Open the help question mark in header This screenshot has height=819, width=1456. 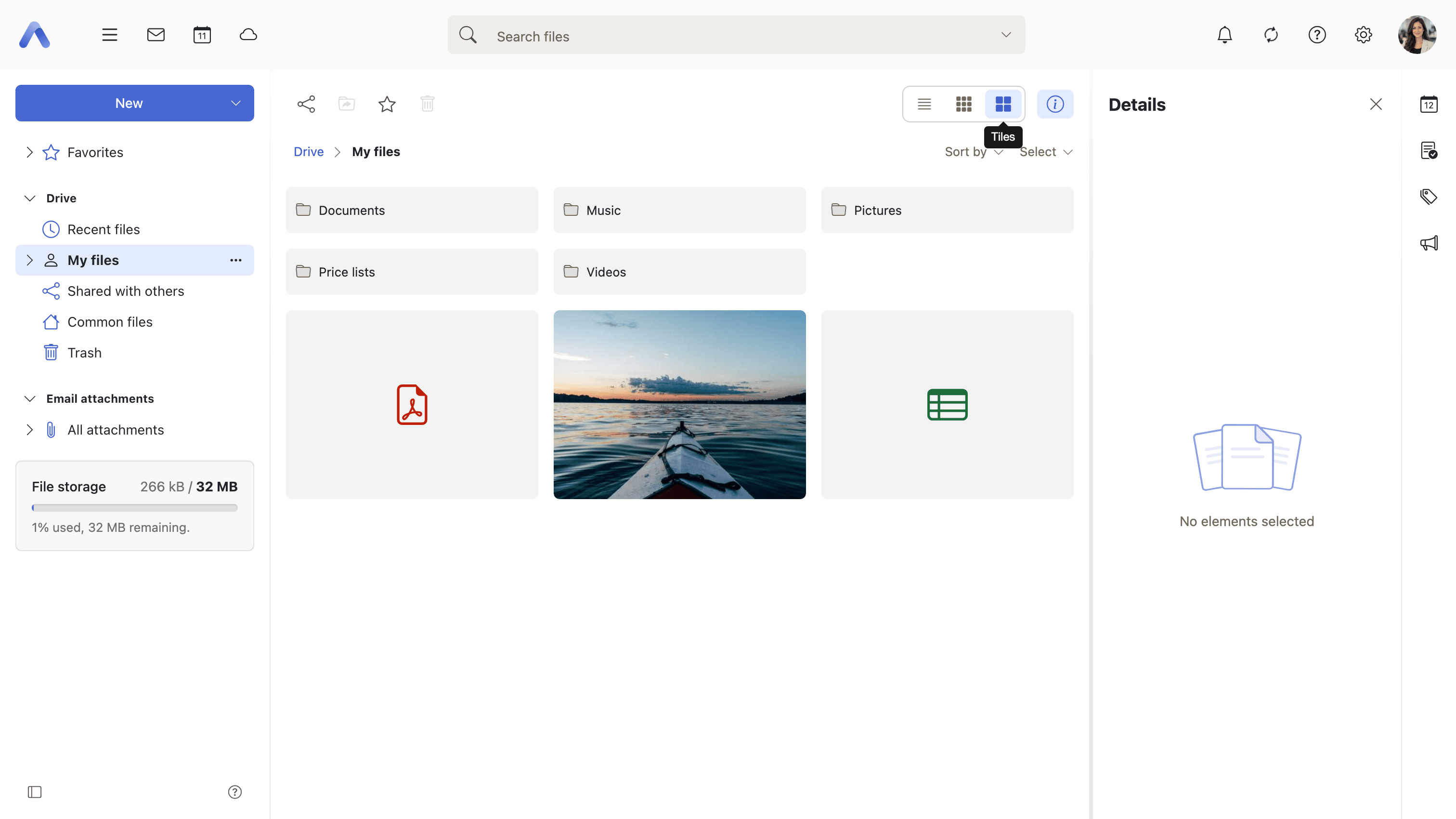point(1317,35)
